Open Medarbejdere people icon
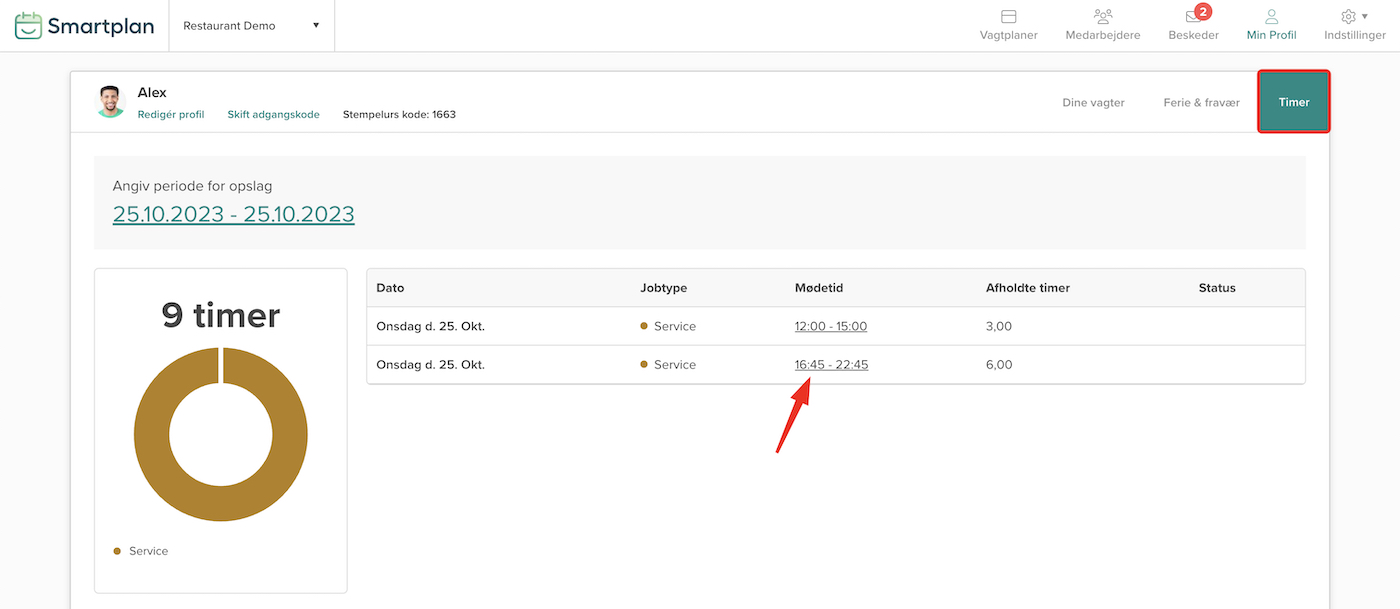The height and width of the screenshot is (609, 1400). (1103, 17)
